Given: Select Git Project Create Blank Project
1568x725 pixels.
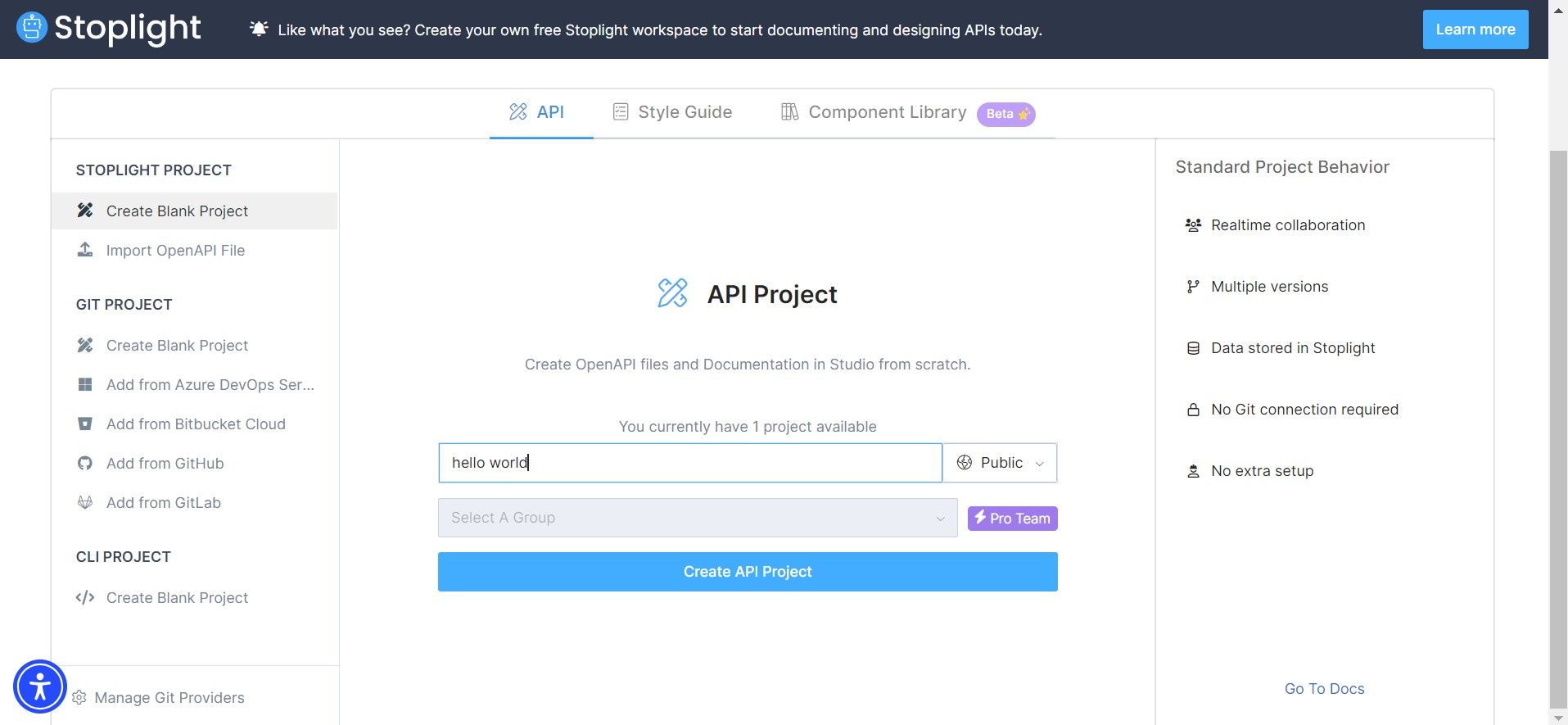Looking at the screenshot, I should tap(194, 345).
